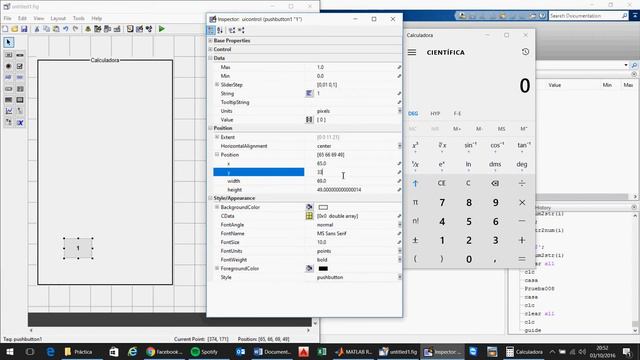Open the Start menu on taskbar
640x360 pixels.
10,352
